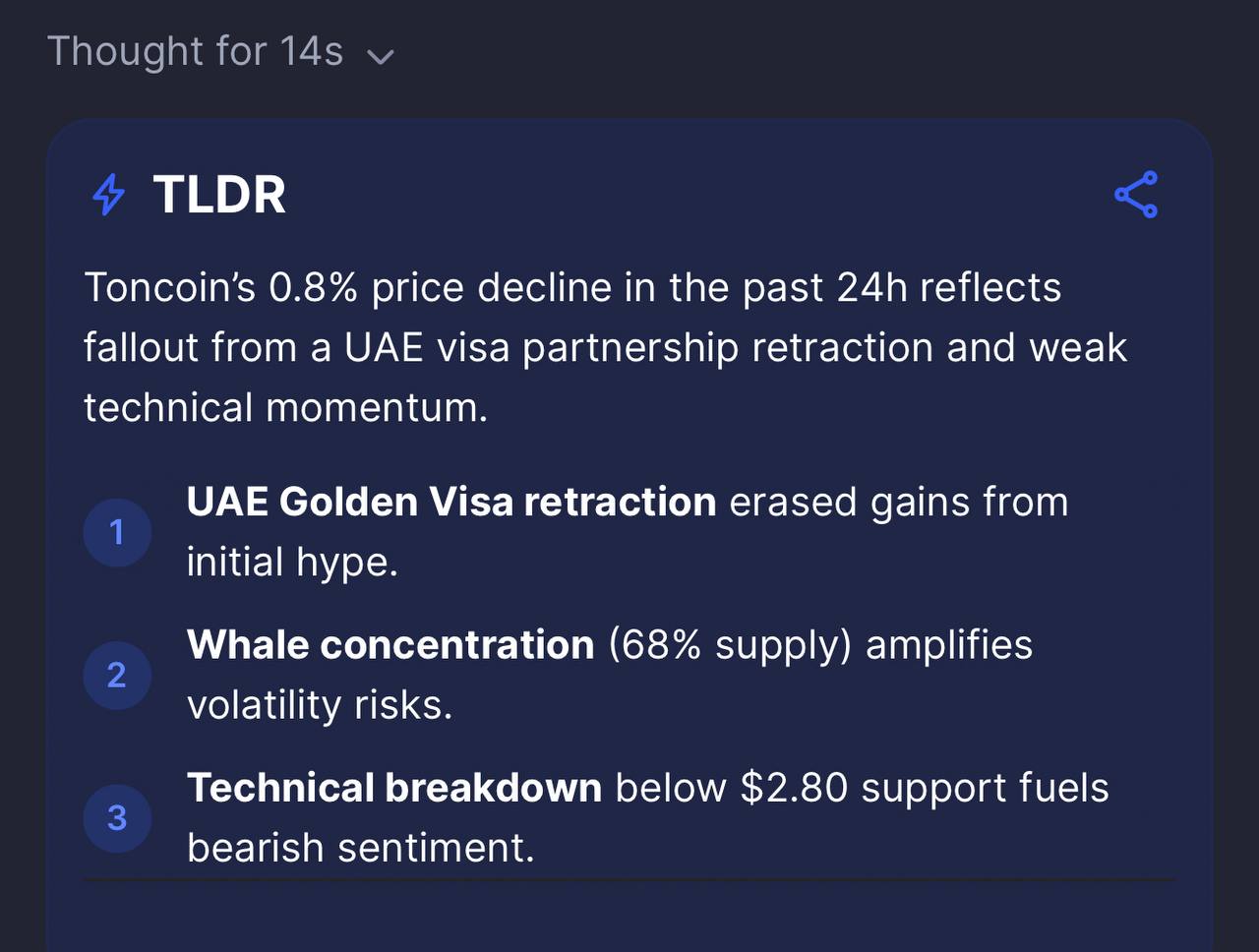Select the number 3 circle badge
Screen dimensions: 1259x952
pyautogui.click(x=117, y=817)
